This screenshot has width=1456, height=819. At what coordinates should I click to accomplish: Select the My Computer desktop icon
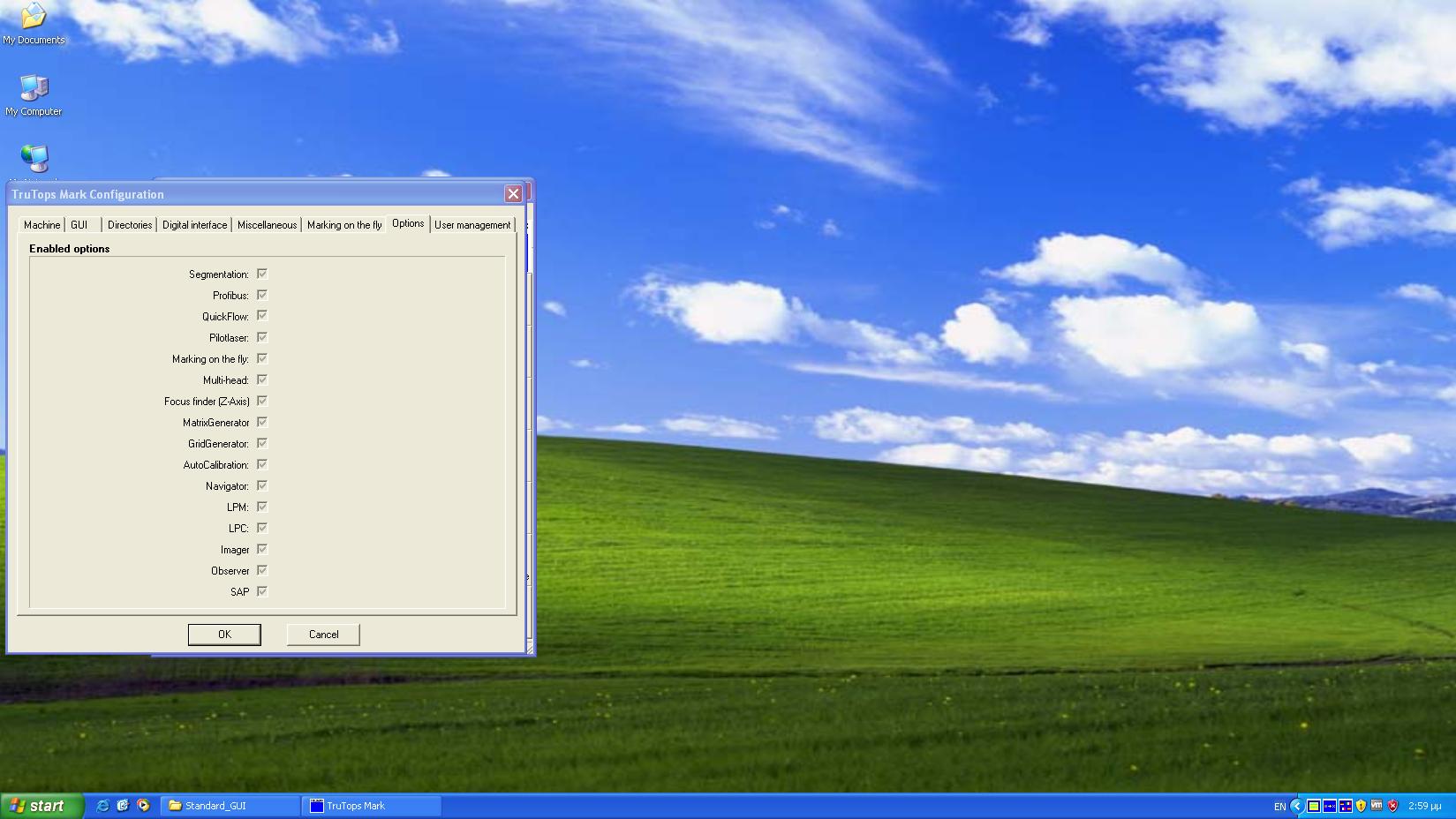click(x=34, y=95)
